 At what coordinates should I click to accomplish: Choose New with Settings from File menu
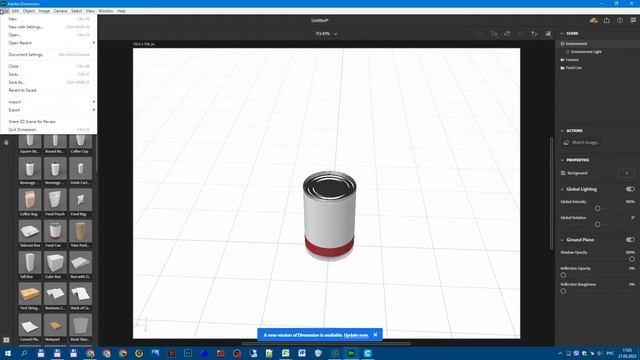click(x=49, y=27)
